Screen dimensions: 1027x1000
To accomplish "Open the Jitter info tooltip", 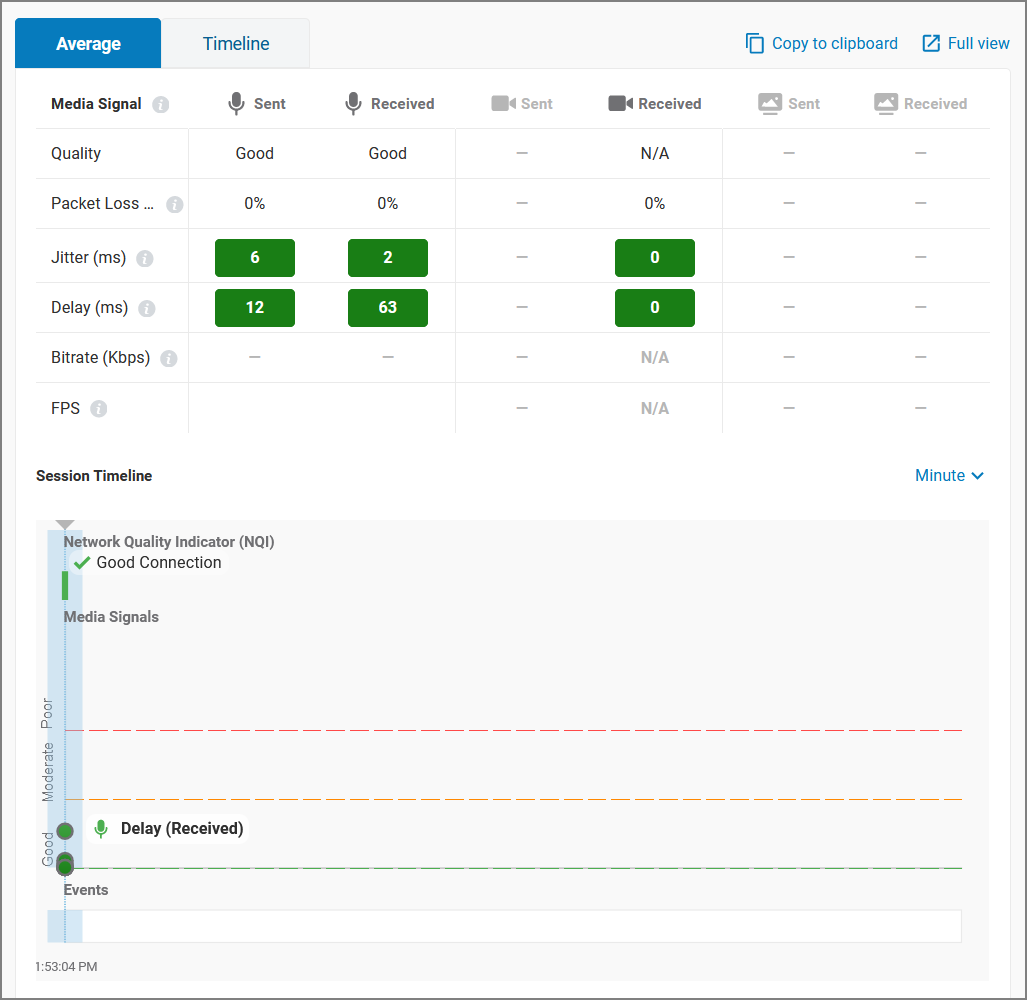I will coord(146,258).
